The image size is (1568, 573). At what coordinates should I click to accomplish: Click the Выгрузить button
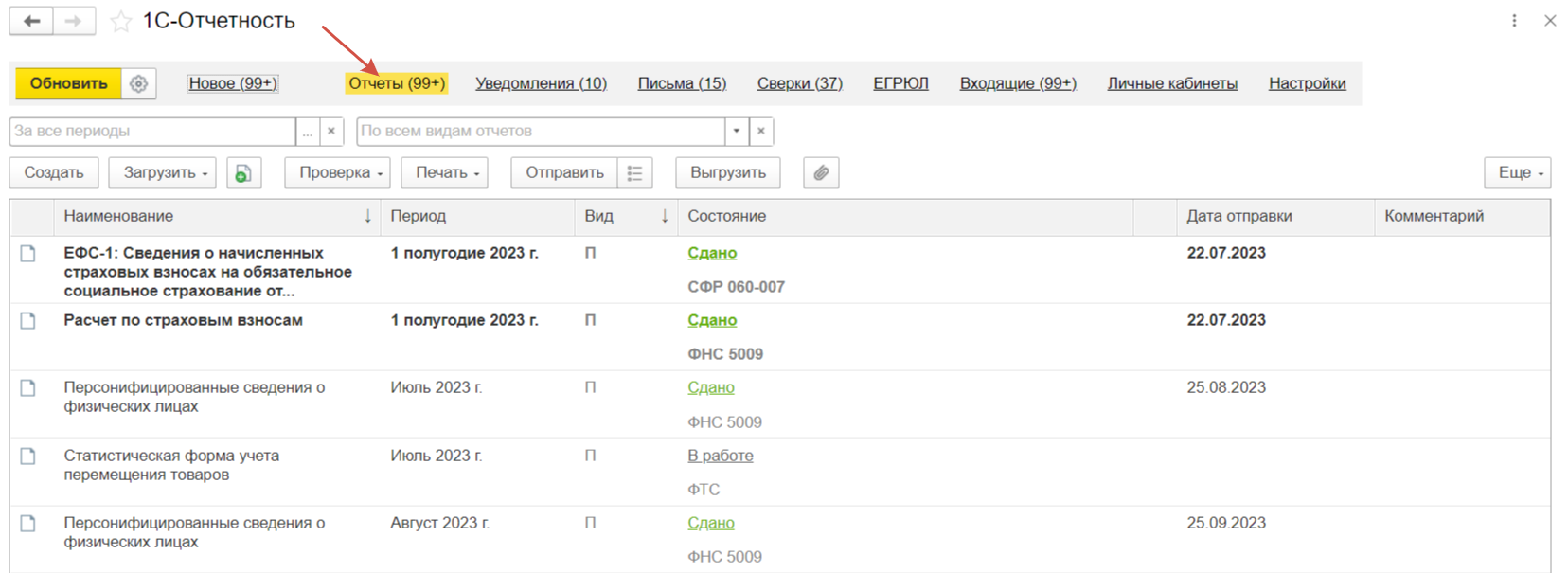click(728, 172)
